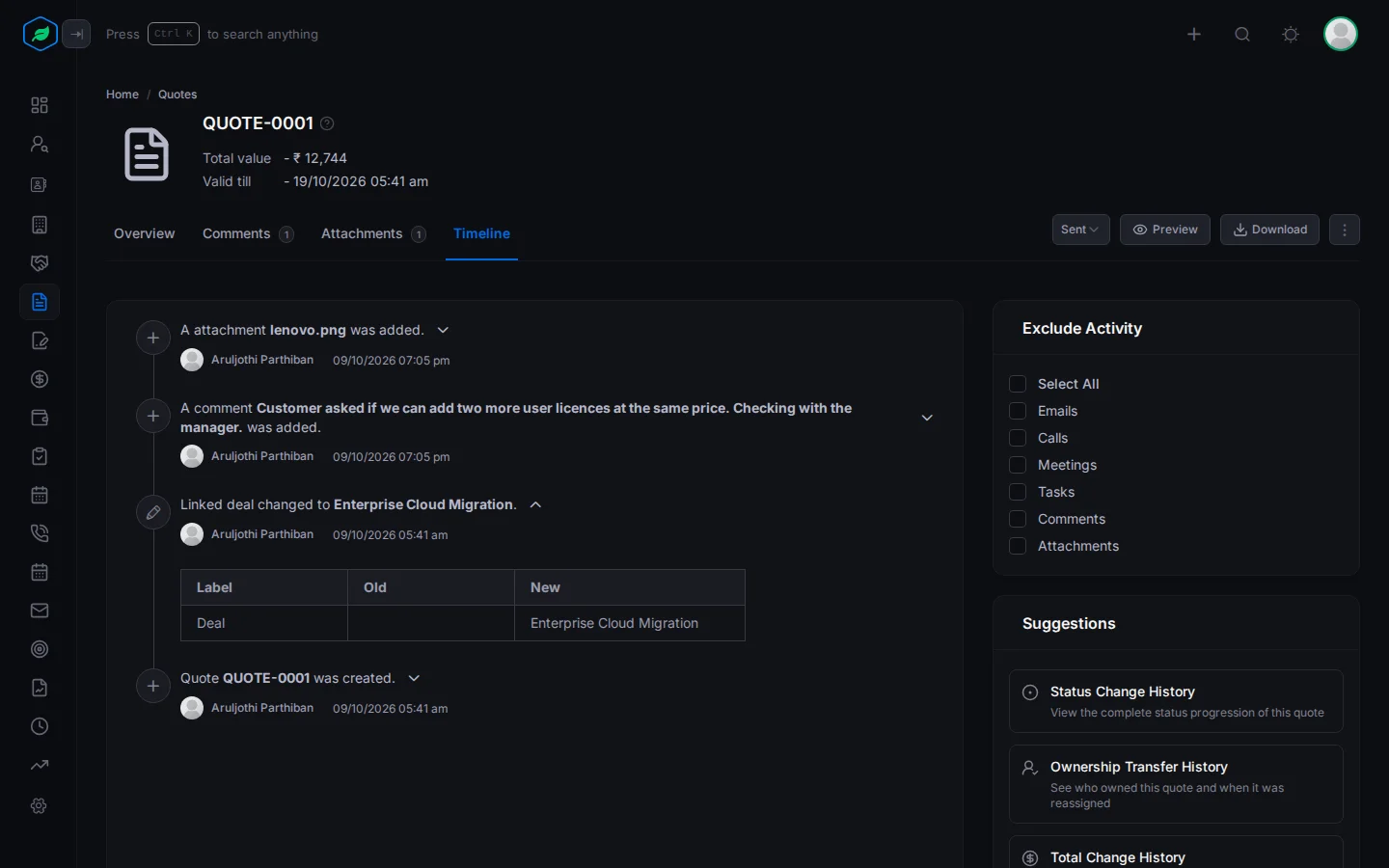
Task: Open the target goals icon in sidebar
Action: point(40,649)
